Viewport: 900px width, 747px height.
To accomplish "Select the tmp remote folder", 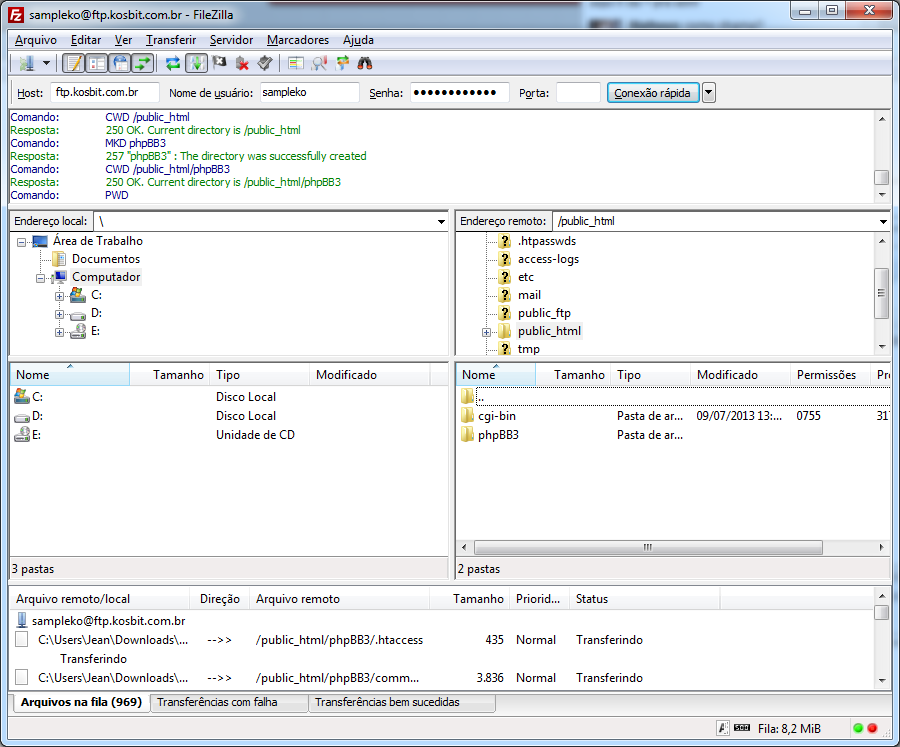I will tap(529, 349).
